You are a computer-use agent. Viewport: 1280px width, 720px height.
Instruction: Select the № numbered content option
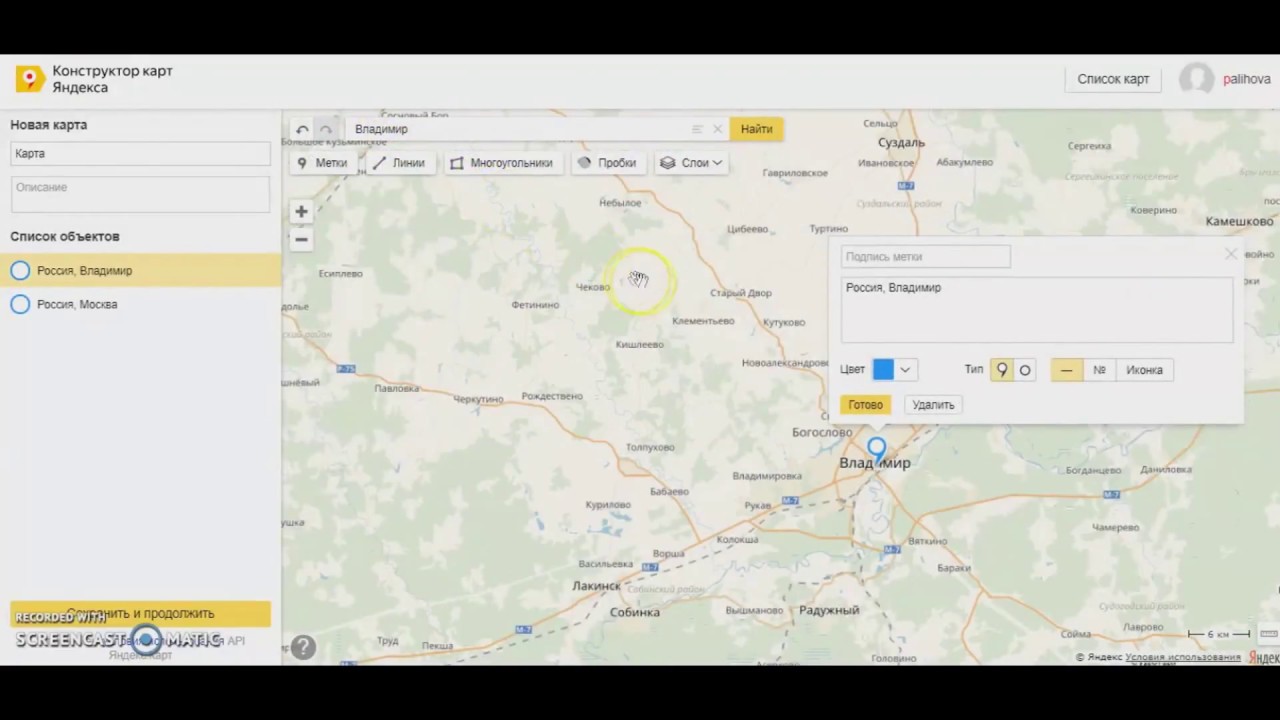[1099, 370]
